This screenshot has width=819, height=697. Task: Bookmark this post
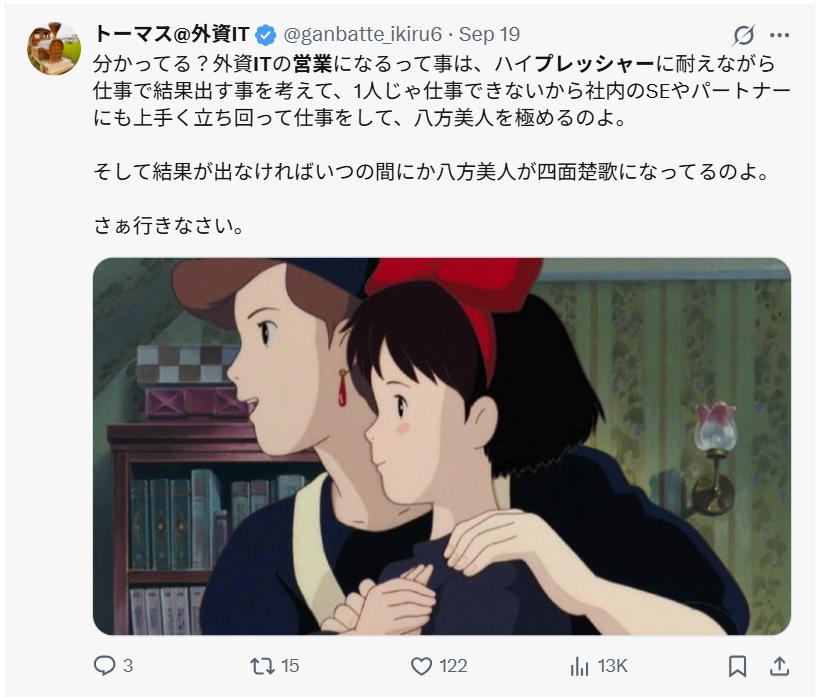(737, 666)
